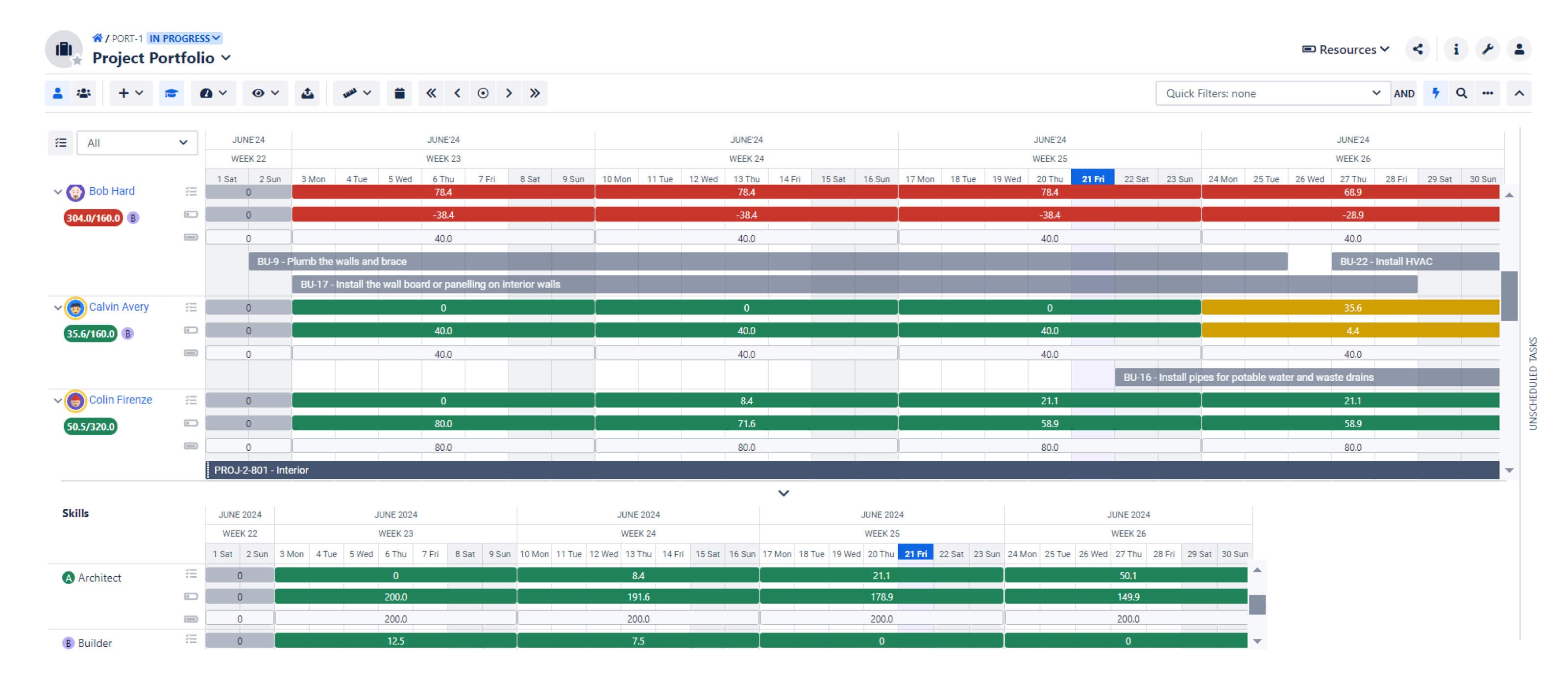Click Bob Hard's availability battery row icon
The height and width of the screenshot is (686, 1568).
click(191, 214)
